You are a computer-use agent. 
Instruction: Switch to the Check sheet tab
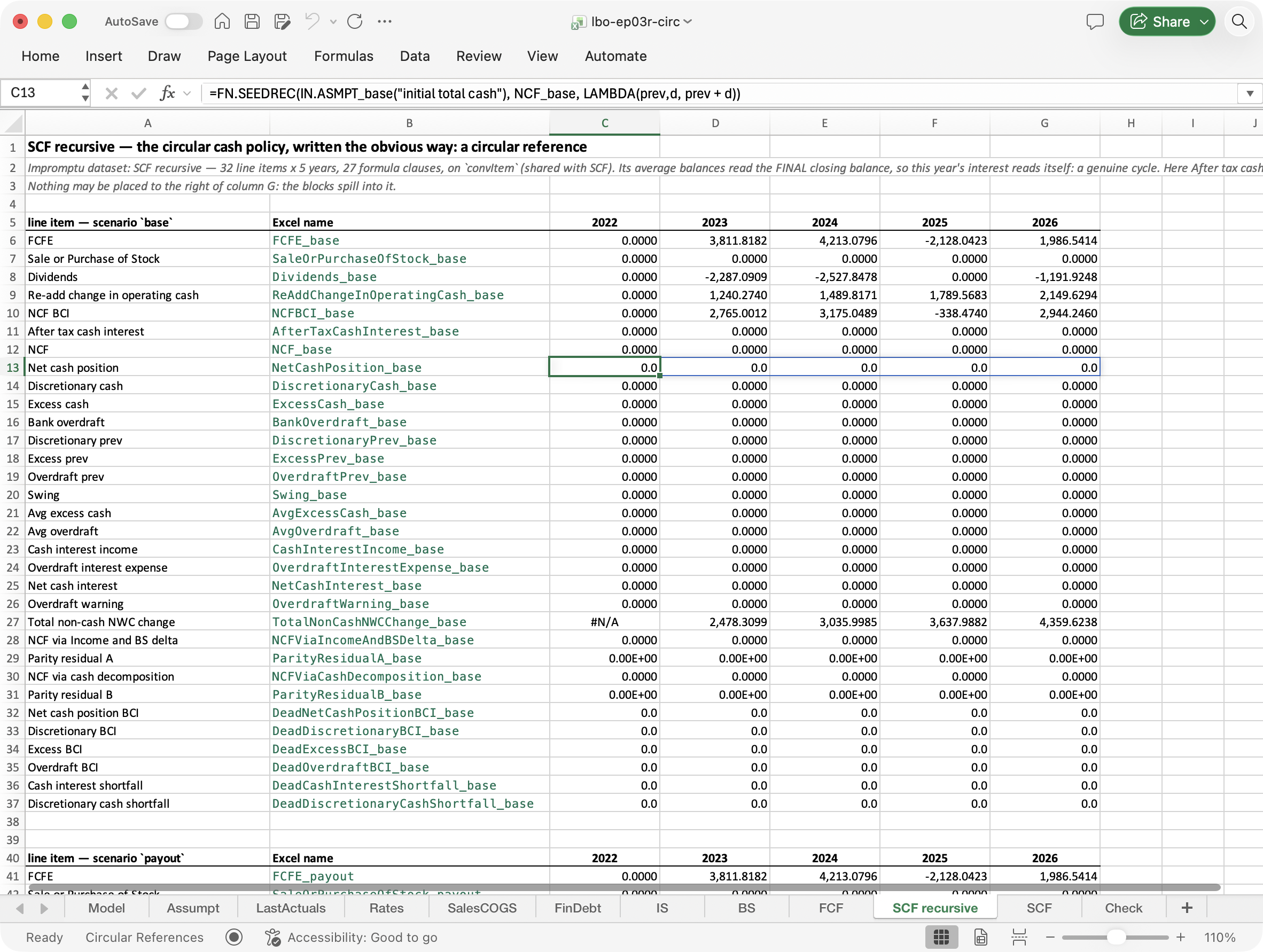point(1123,908)
